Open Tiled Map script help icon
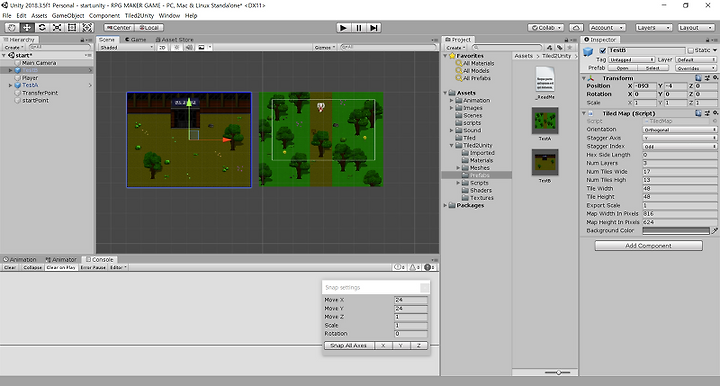The image size is (720, 386). 698,113
